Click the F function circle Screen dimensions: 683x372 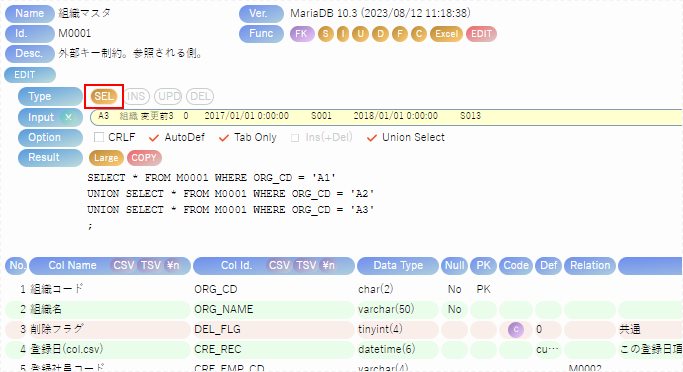click(x=400, y=34)
